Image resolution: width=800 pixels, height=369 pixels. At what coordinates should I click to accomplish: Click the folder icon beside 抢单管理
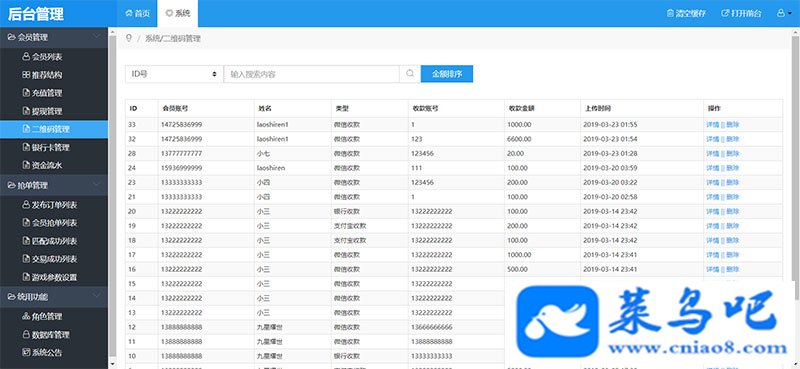coord(11,185)
